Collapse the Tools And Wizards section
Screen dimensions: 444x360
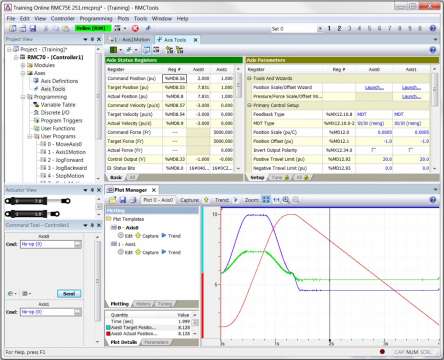click(x=249, y=78)
